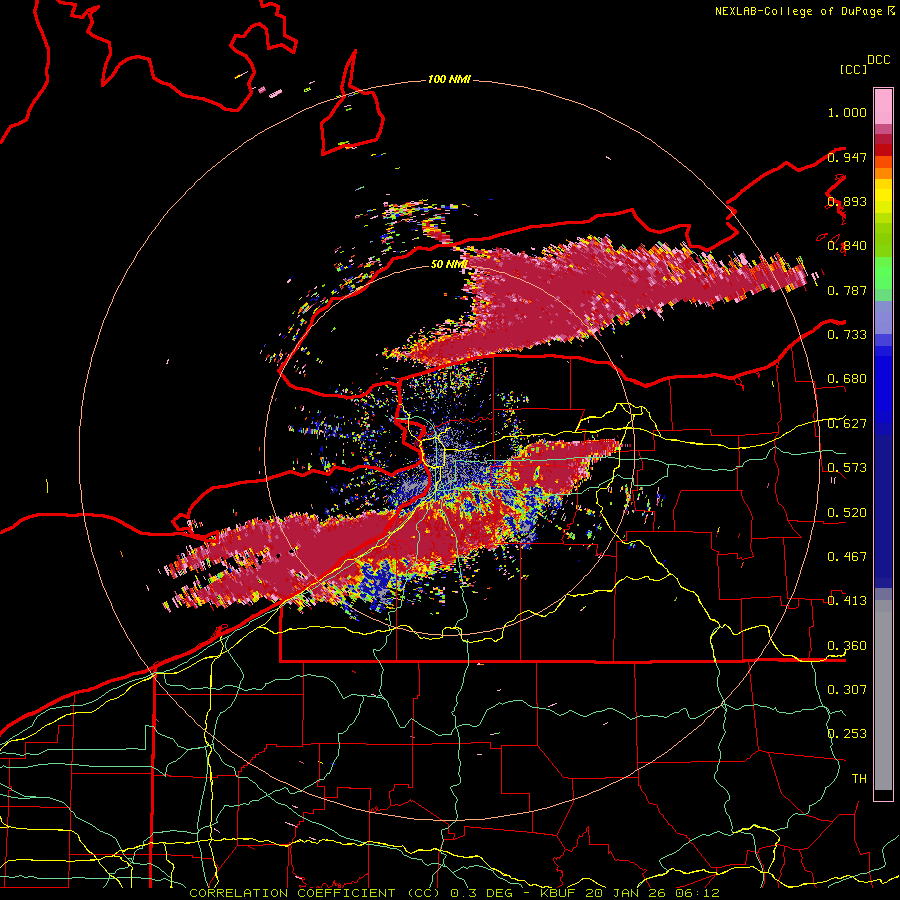Click the 100 NMI range ring label
This screenshot has width=900, height=900.
[x=449, y=79]
